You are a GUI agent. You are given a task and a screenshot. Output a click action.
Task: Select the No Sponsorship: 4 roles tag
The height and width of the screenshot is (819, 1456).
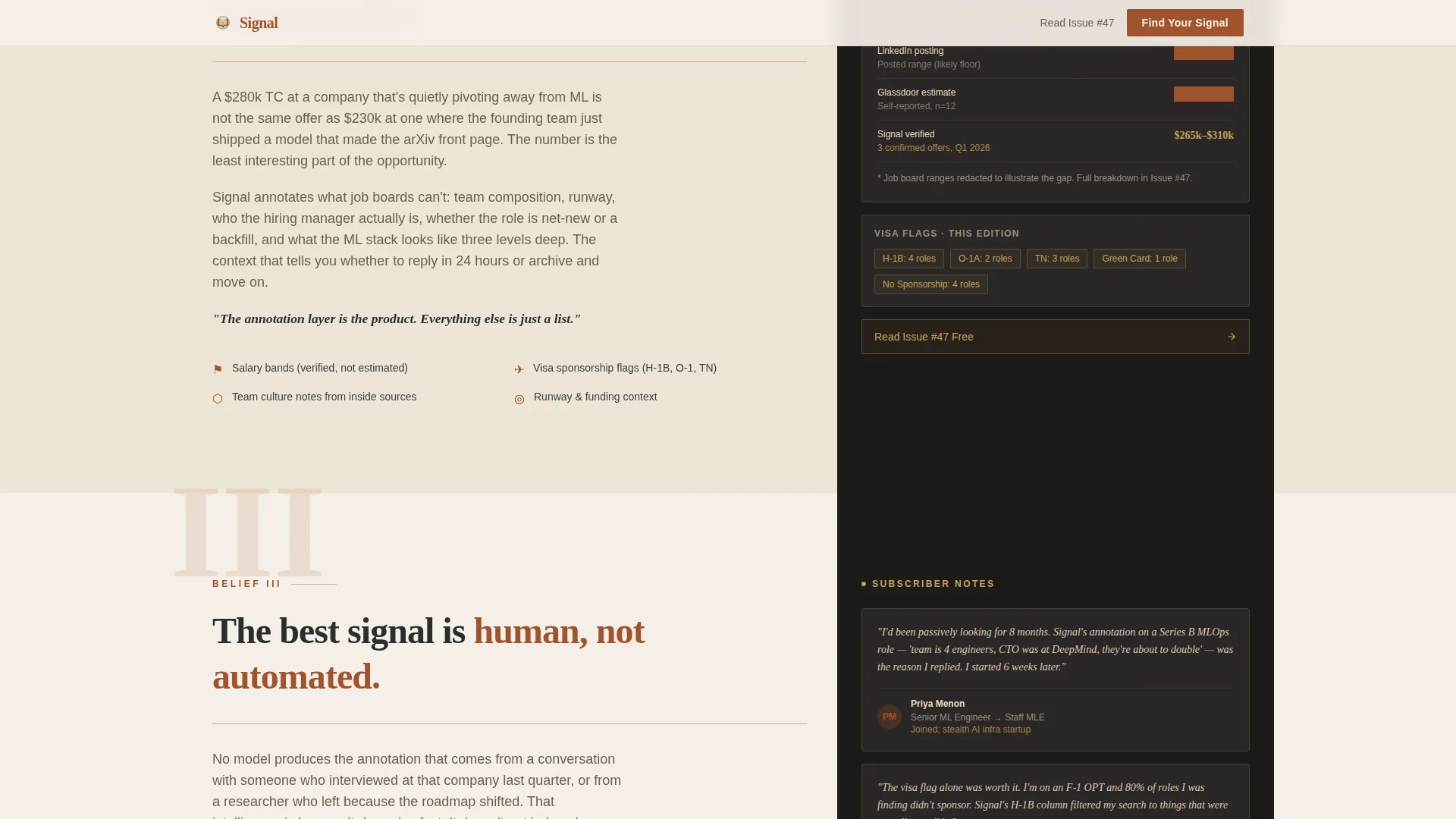(930, 284)
